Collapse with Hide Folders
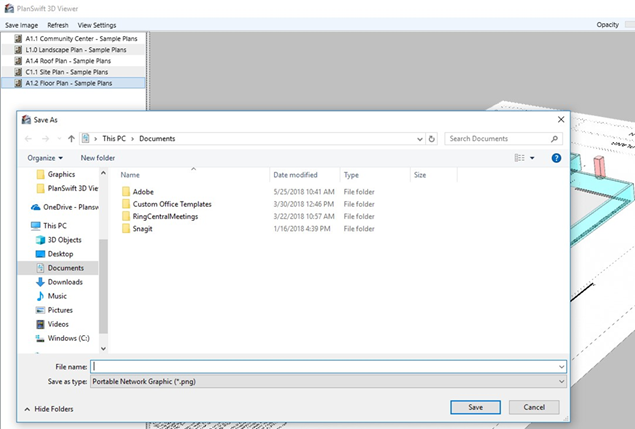This screenshot has height=429, width=635. pos(49,409)
